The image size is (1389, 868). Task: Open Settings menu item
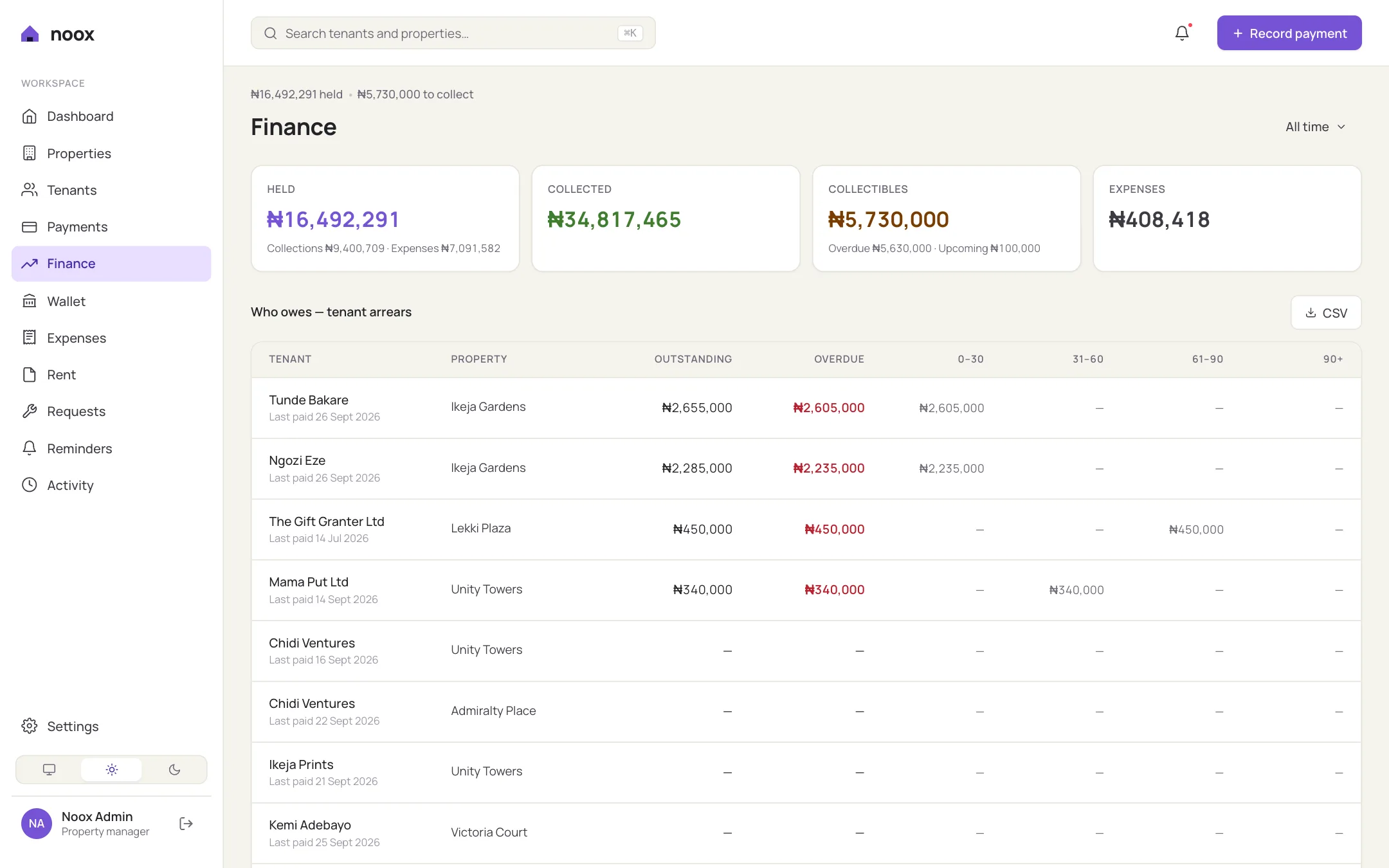(x=111, y=726)
